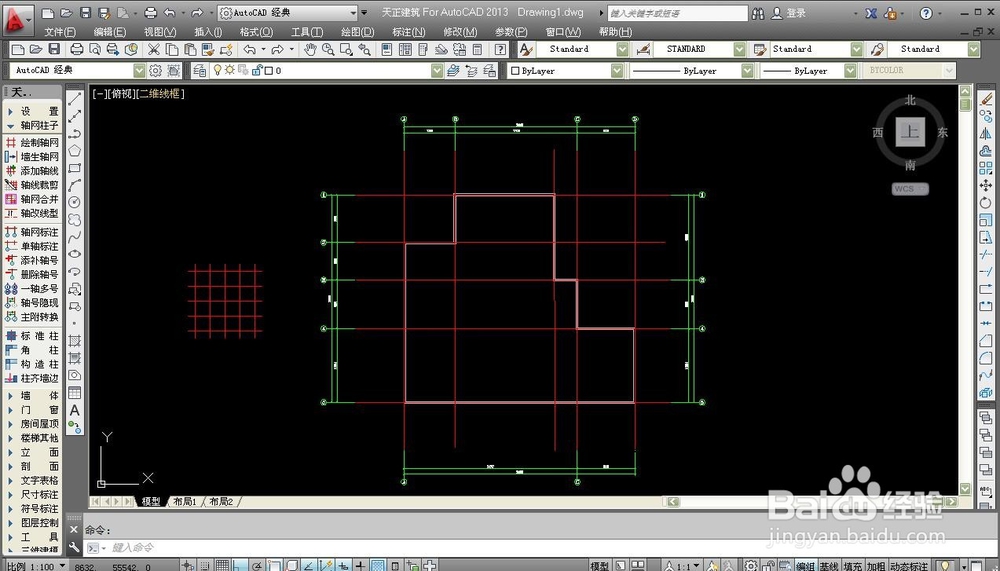Toggle 编组 in the status bar

pyautogui.click(x=805, y=566)
